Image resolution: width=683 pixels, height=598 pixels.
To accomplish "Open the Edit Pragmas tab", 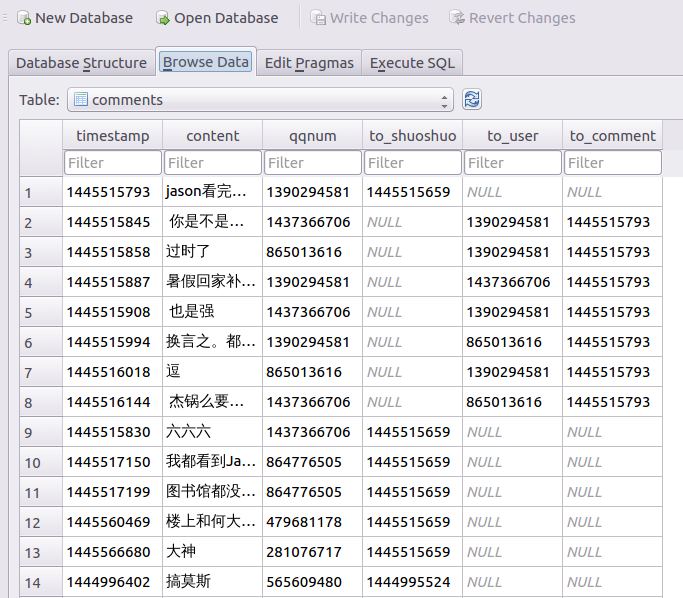I will pyautogui.click(x=309, y=63).
